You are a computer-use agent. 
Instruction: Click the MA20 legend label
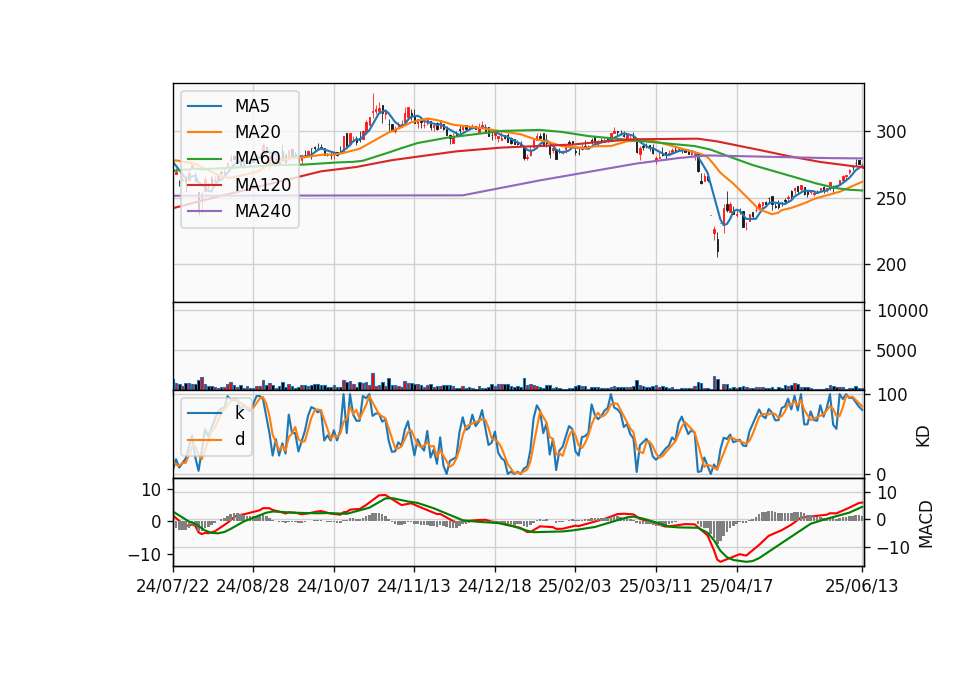[x=257, y=132]
